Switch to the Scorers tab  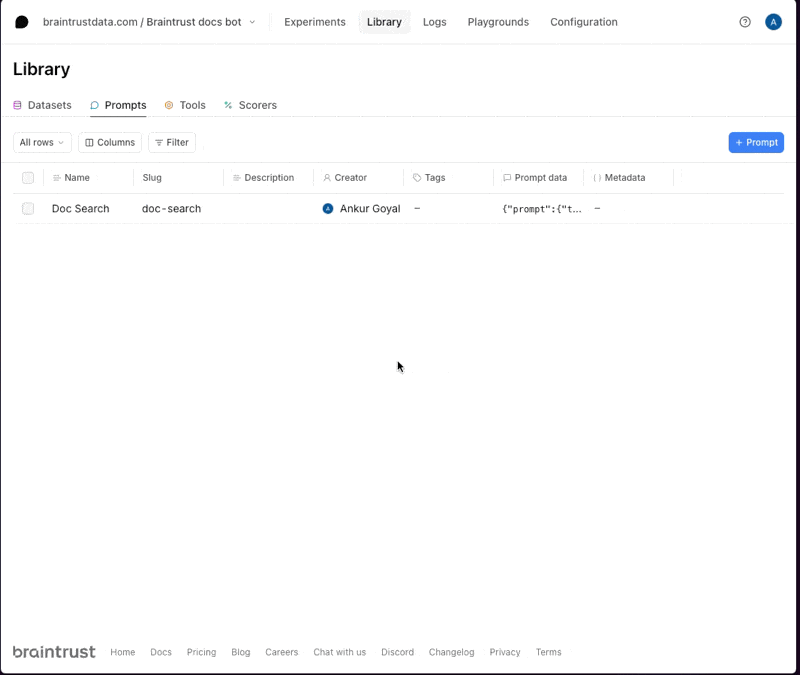point(250,105)
